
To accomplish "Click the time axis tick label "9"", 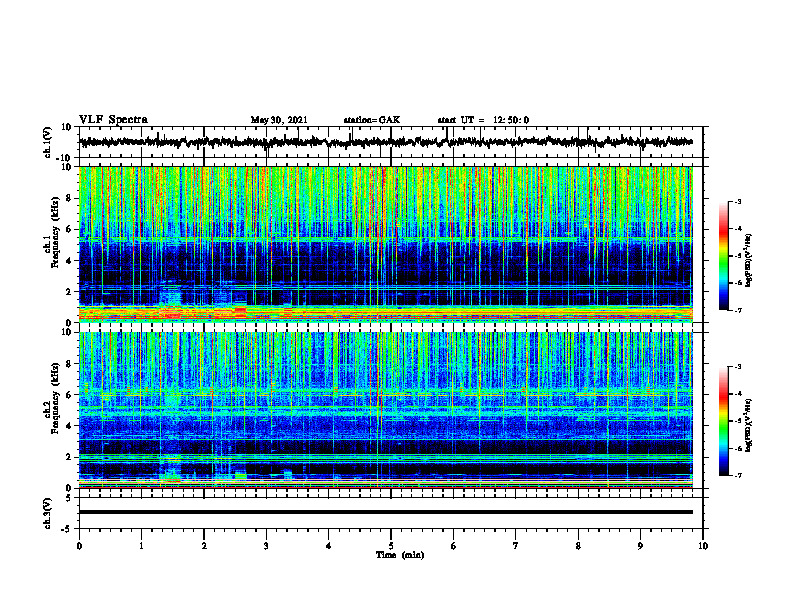I will (x=640, y=546).
